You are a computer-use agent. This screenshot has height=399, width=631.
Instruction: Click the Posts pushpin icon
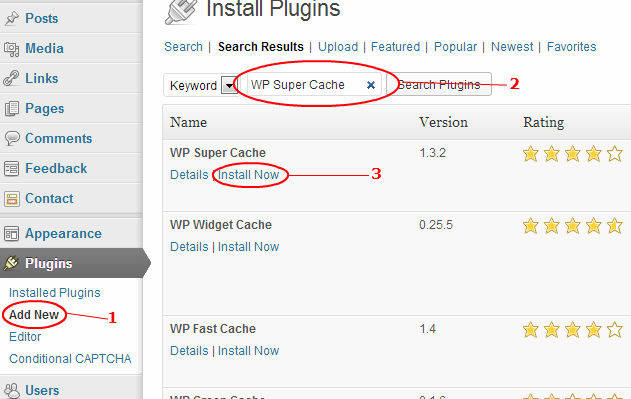click(x=12, y=19)
